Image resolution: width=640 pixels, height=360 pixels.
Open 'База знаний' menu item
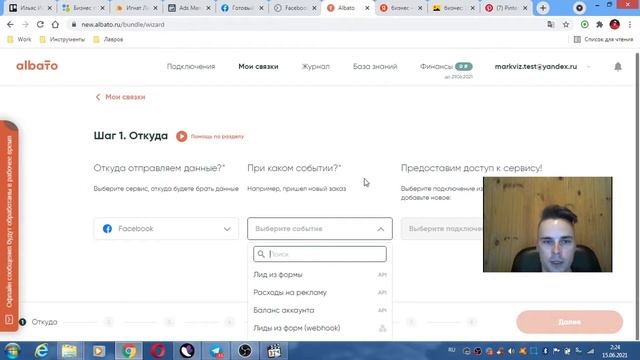click(x=375, y=67)
